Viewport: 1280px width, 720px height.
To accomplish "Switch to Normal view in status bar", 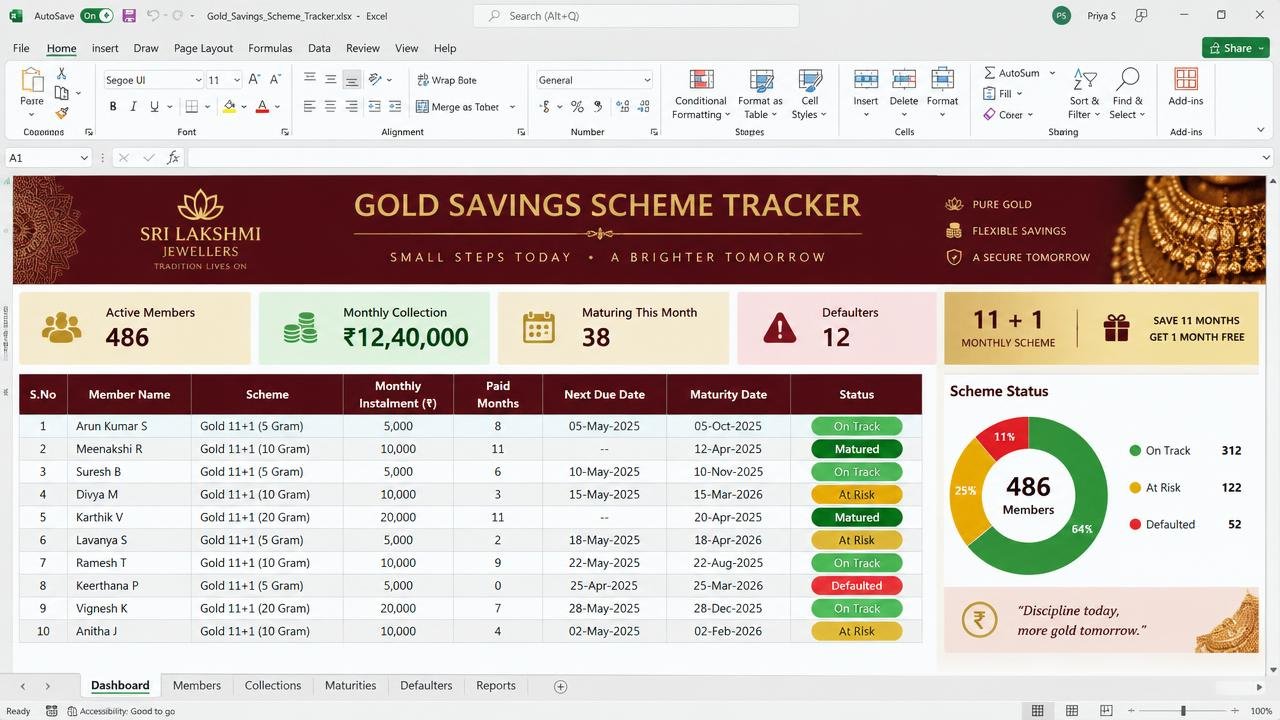I will [x=1038, y=711].
